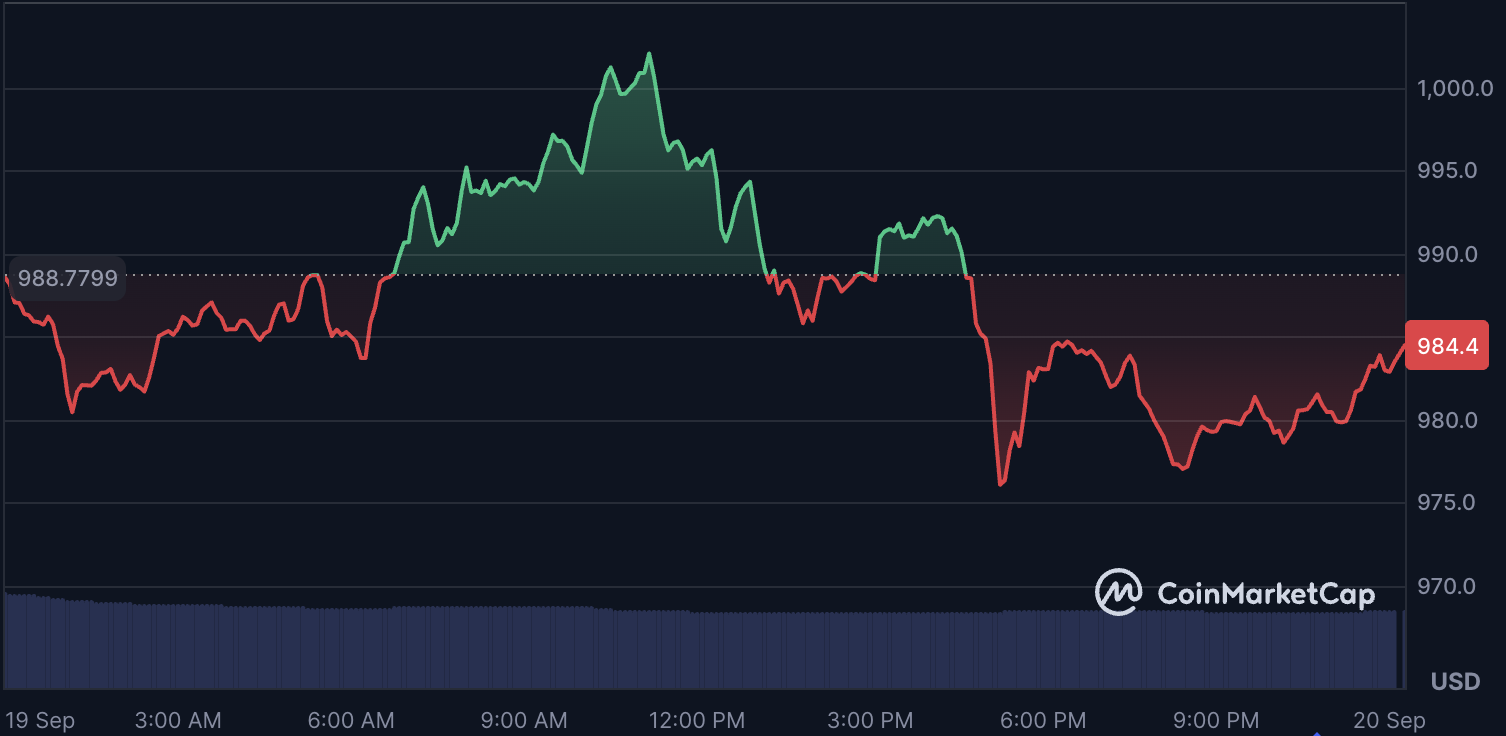The image size is (1506, 736).
Task: Select the 9:00 AM time marker
Action: click(524, 720)
